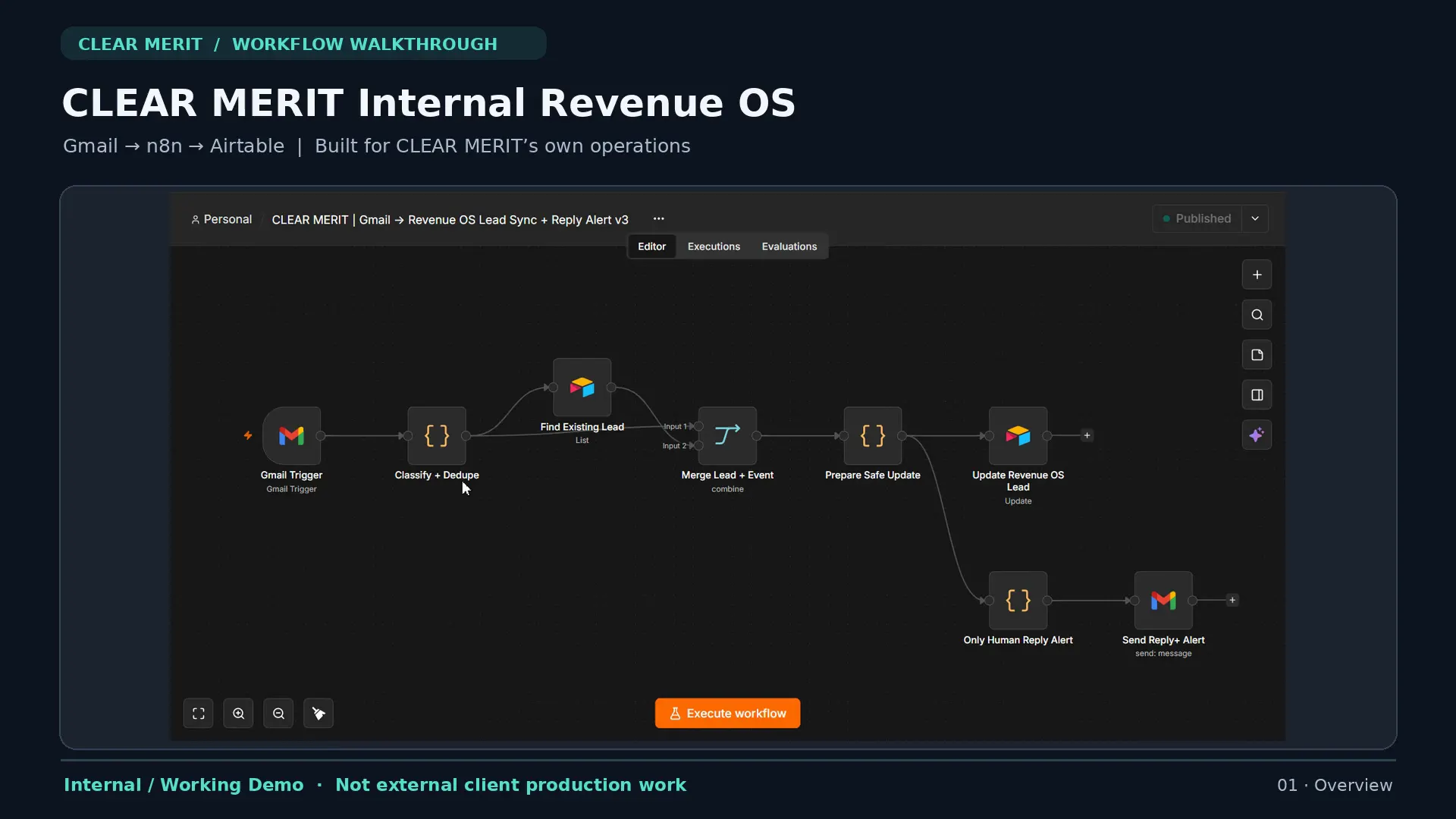Image resolution: width=1456 pixels, height=819 pixels.
Task: Zoom in on the workflow canvas
Action: click(x=239, y=714)
